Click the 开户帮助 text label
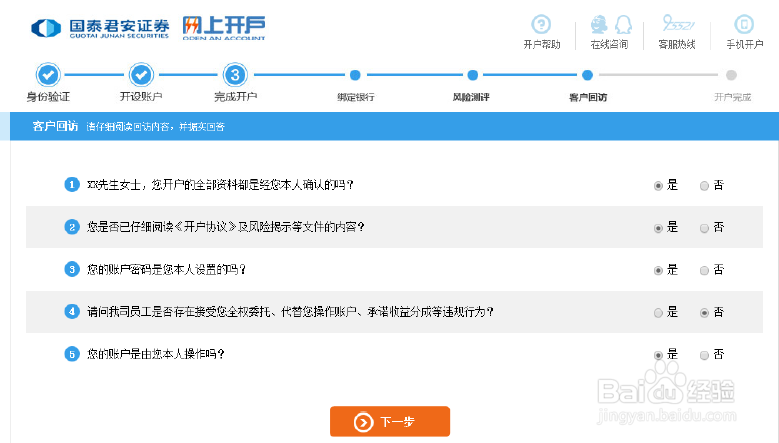This screenshot has width=779, height=443. point(542,45)
